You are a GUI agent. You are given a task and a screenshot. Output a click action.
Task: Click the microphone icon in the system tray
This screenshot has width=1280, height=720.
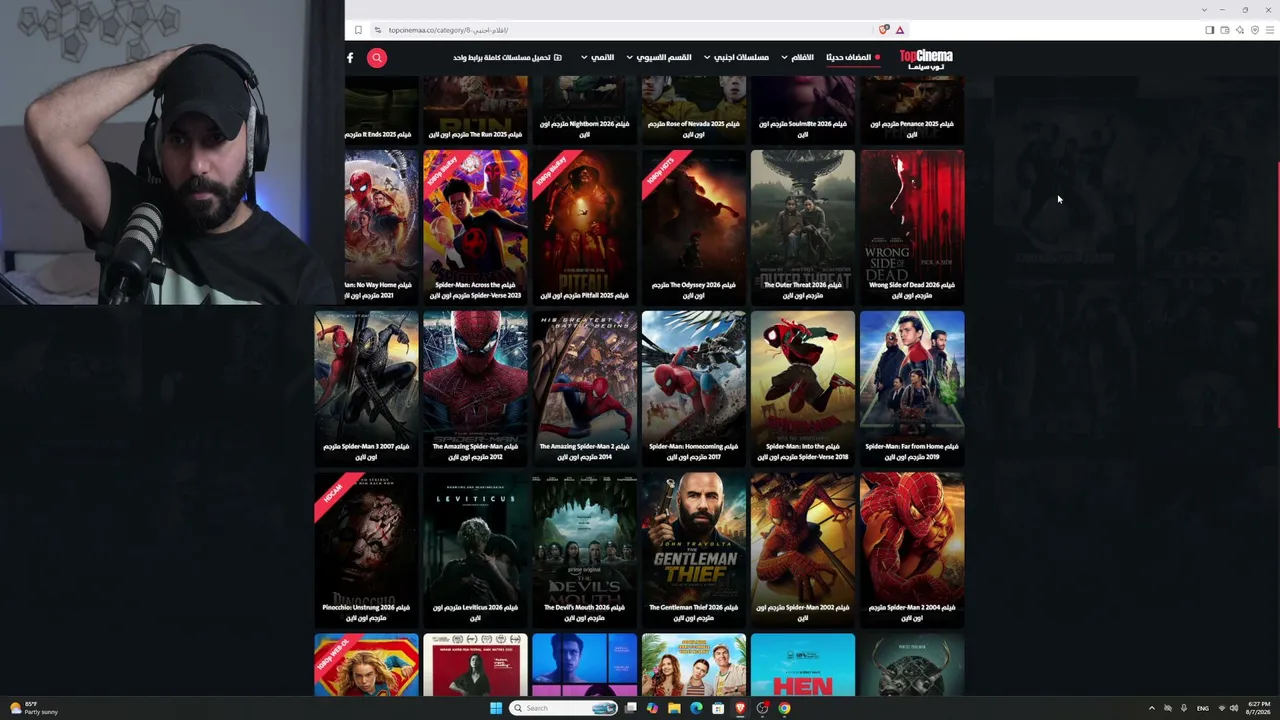(x=1183, y=708)
